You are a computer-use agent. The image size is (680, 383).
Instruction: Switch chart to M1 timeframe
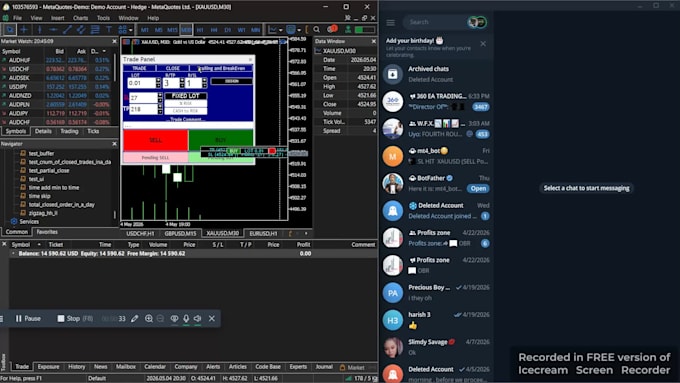pyautogui.click(x=144, y=30)
